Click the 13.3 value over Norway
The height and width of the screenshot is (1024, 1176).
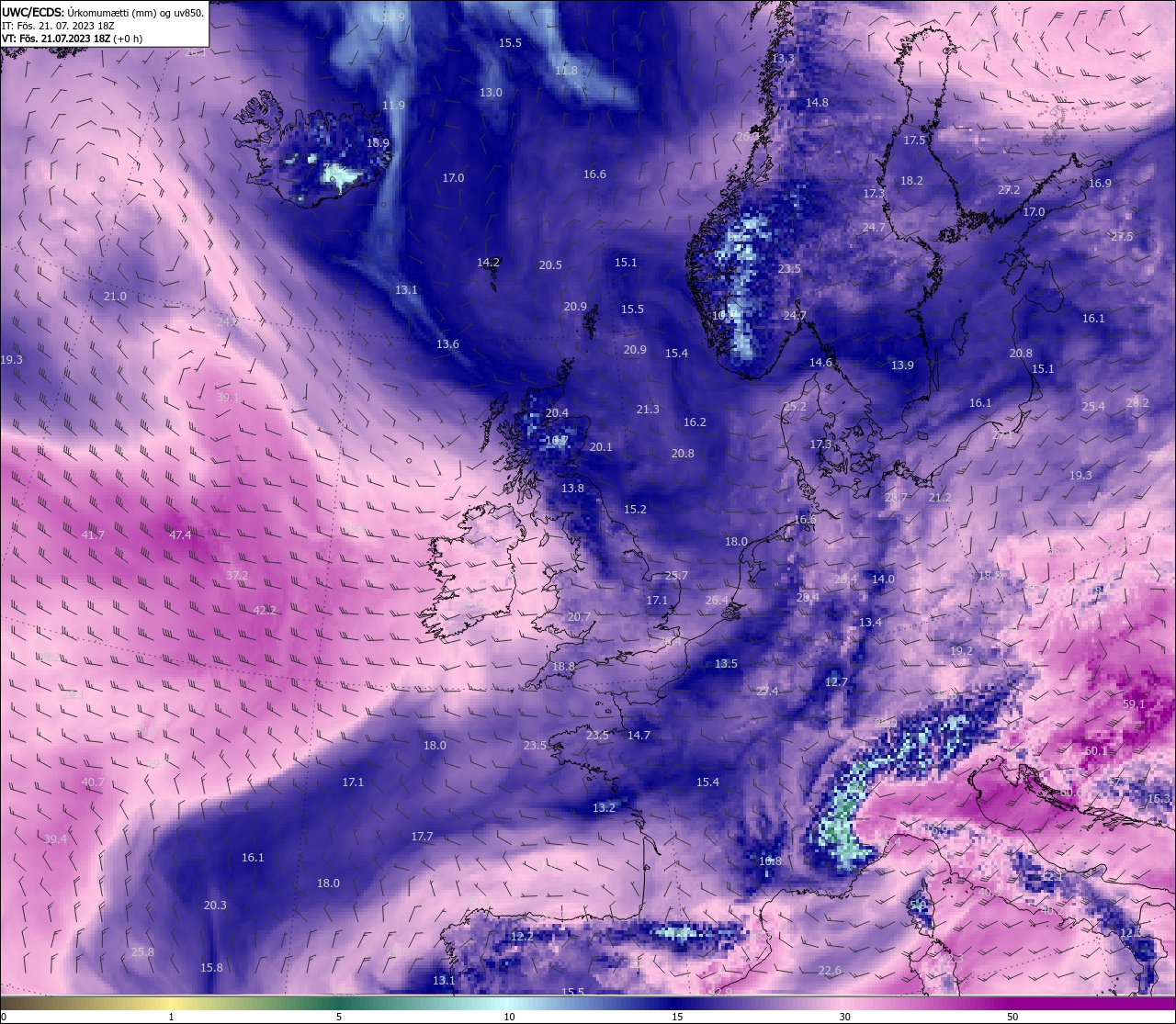click(783, 59)
